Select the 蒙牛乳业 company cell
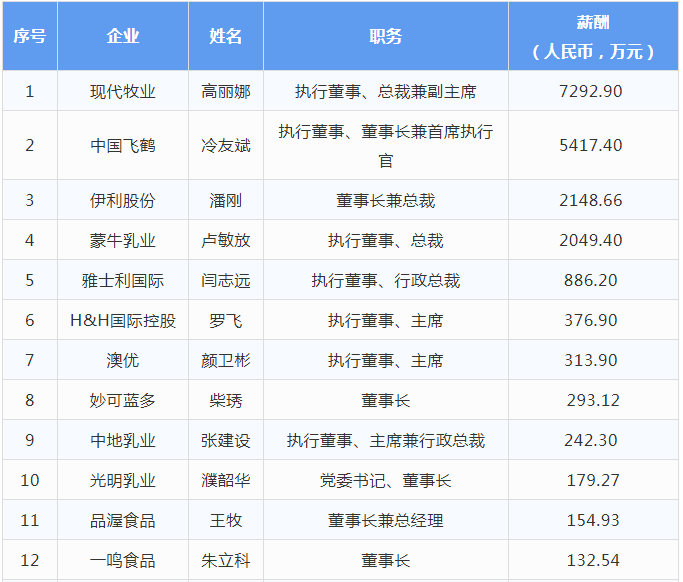This screenshot has width=683, height=582. point(123,240)
